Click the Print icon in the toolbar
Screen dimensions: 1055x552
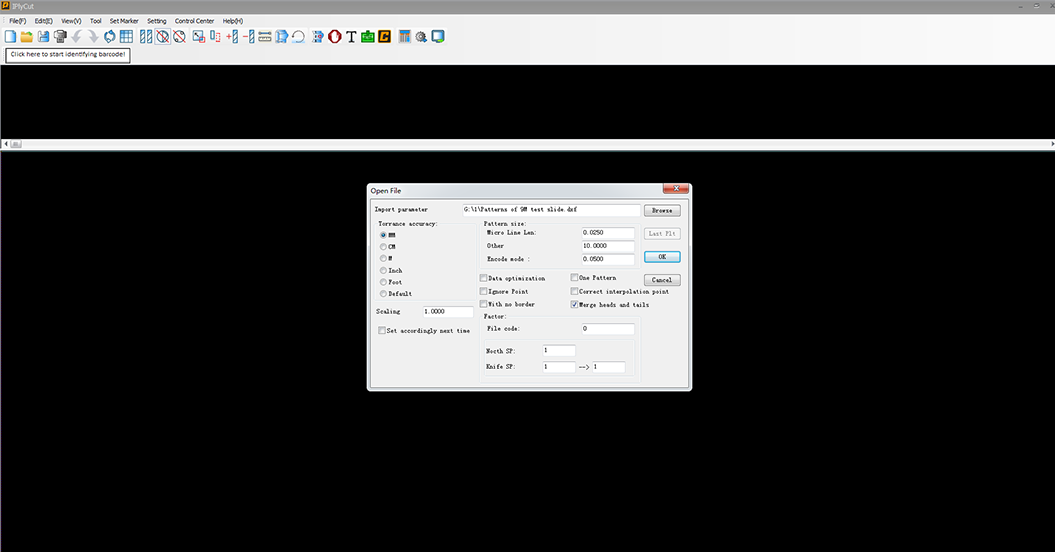[x=60, y=37]
